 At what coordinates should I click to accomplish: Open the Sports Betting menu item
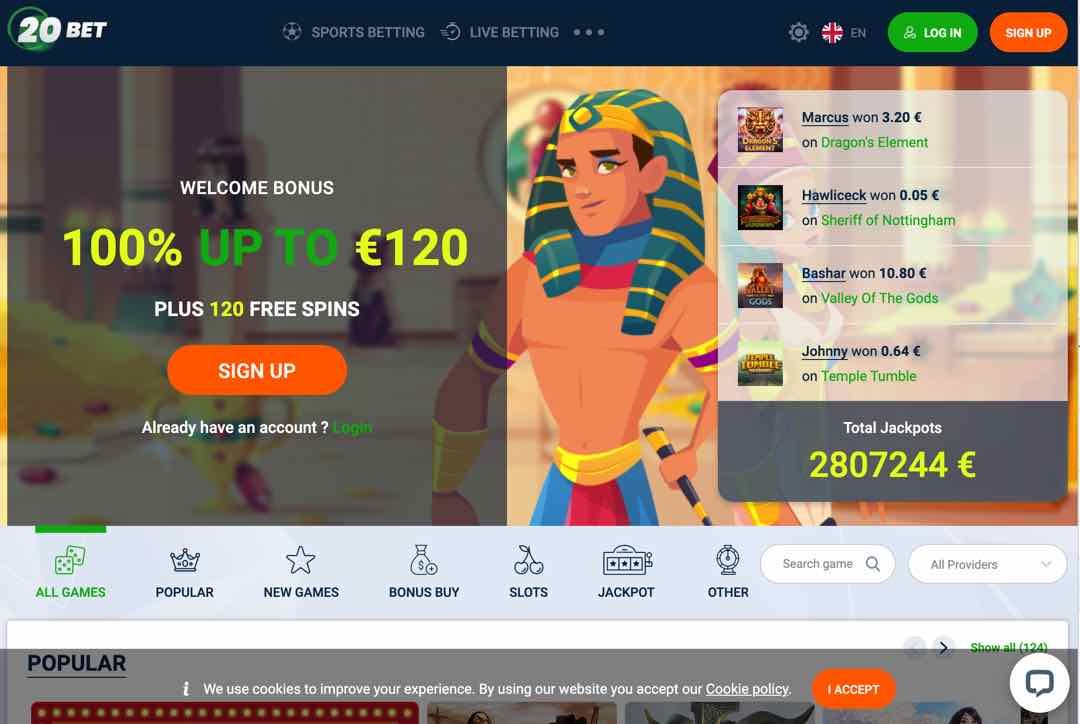tap(354, 32)
